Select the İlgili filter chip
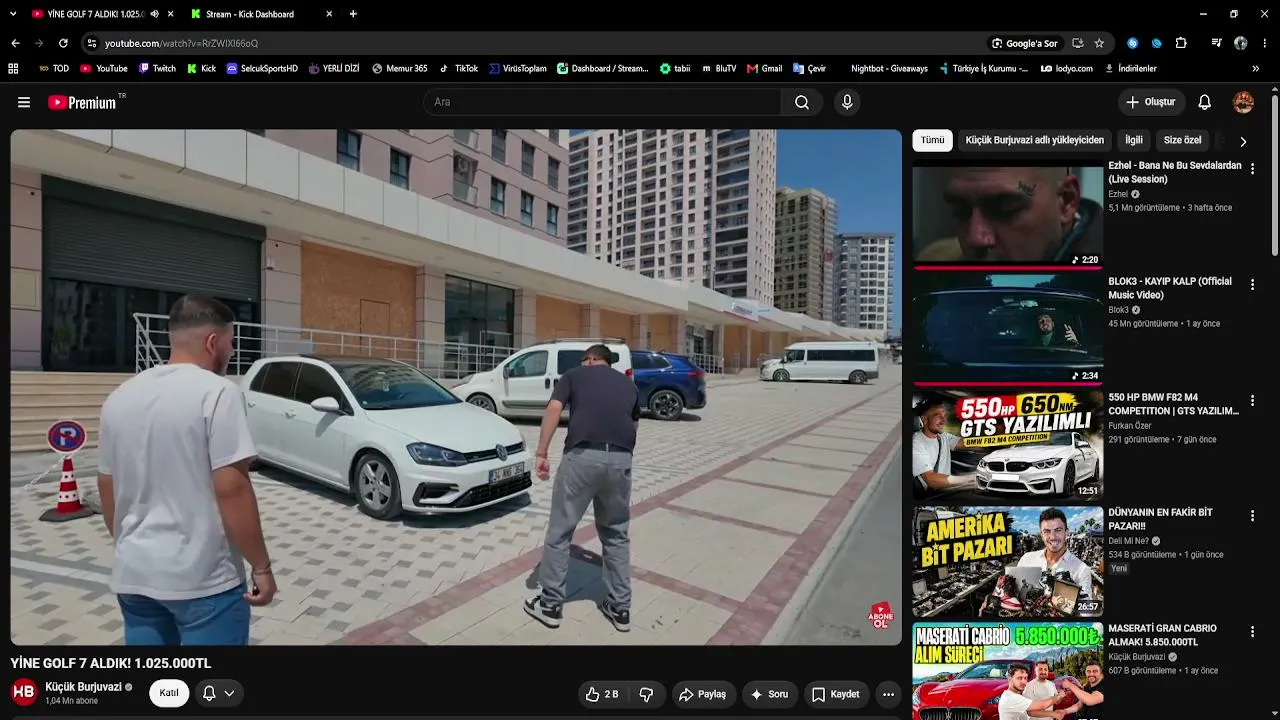 coord(1133,140)
